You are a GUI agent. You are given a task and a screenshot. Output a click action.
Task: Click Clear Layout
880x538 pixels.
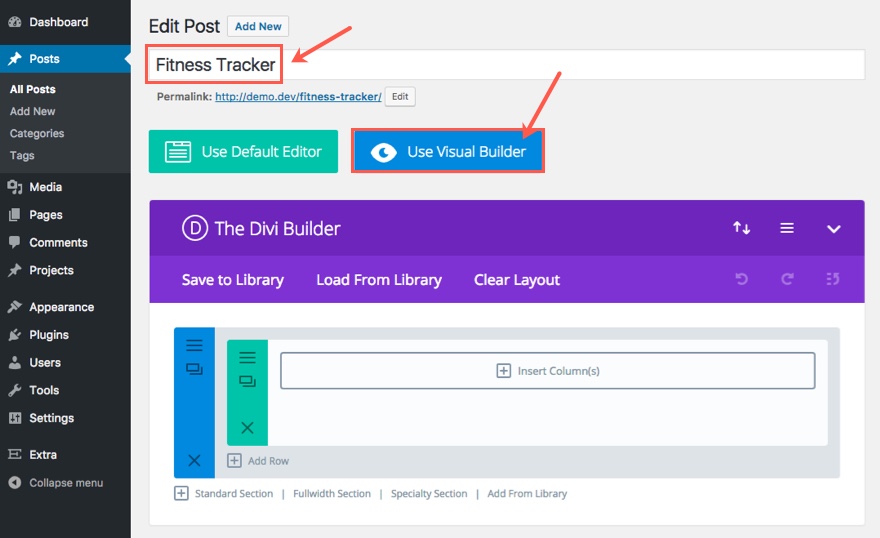tap(517, 280)
